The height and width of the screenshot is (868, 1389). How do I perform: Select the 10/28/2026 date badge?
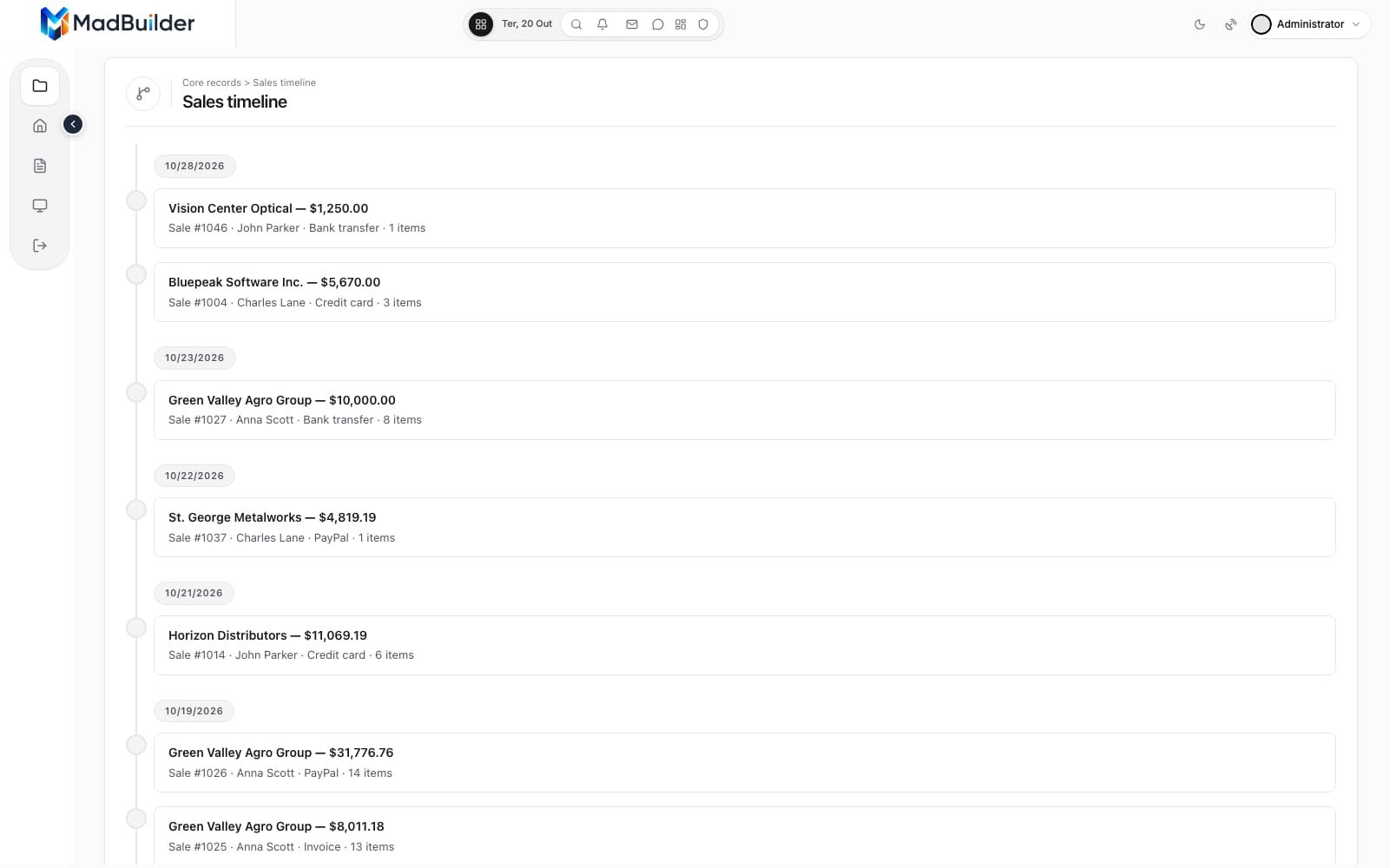click(x=194, y=166)
